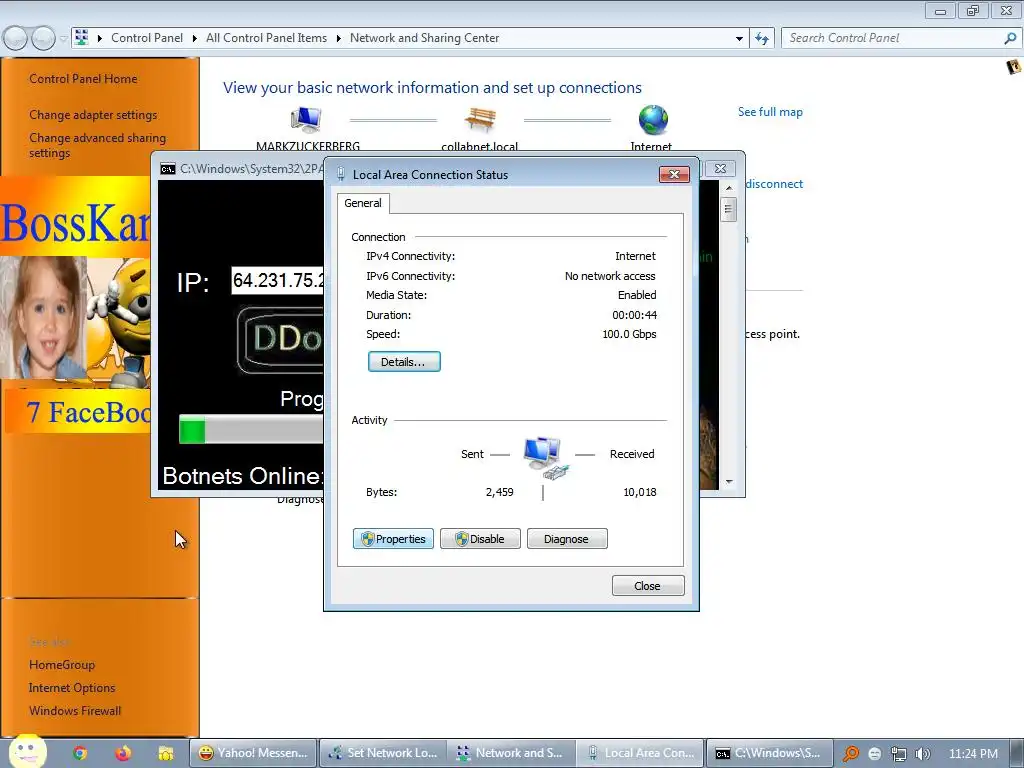Open connection Details...

point(404,362)
